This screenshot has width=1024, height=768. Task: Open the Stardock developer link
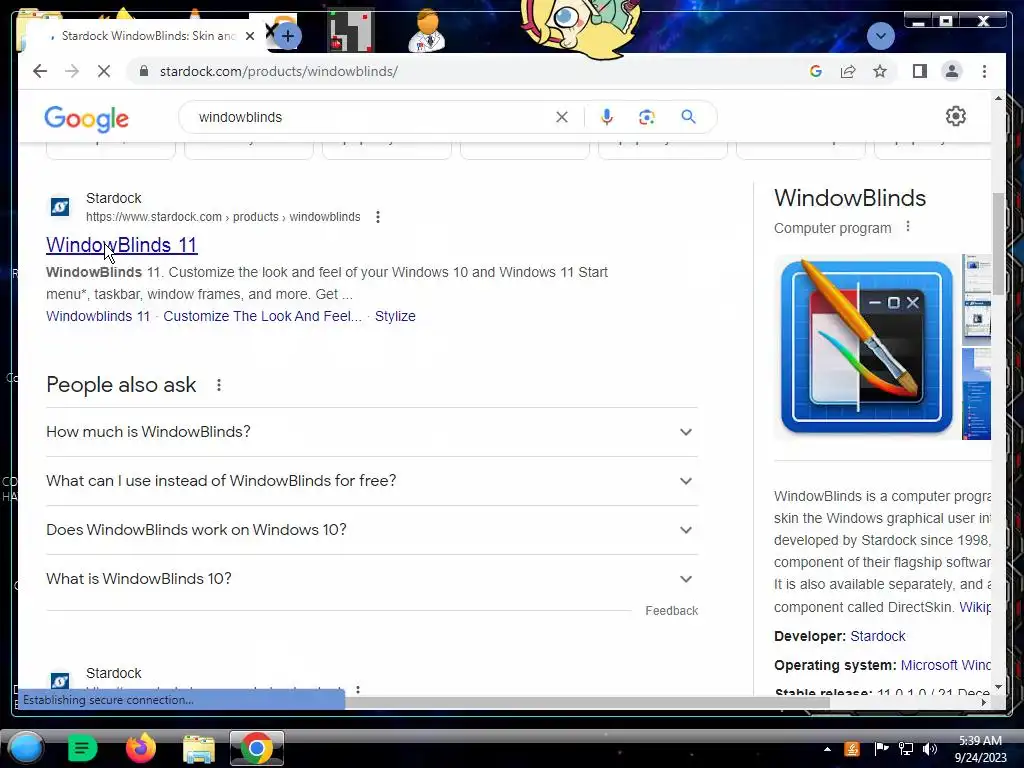click(878, 636)
